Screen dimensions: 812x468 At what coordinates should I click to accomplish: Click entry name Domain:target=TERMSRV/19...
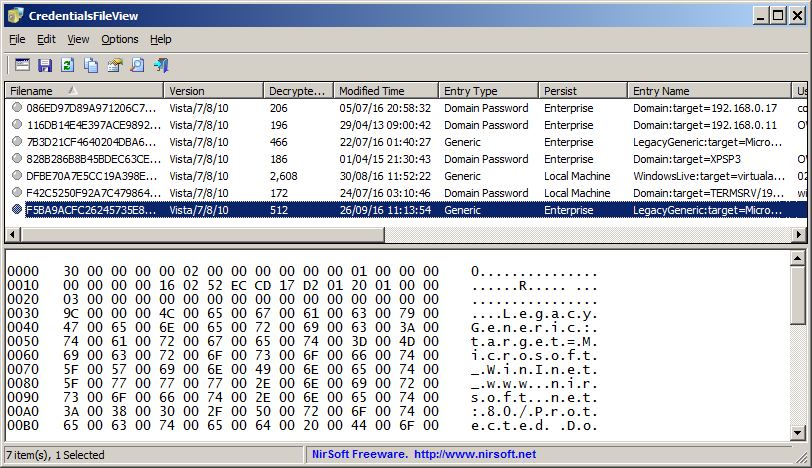(708, 193)
